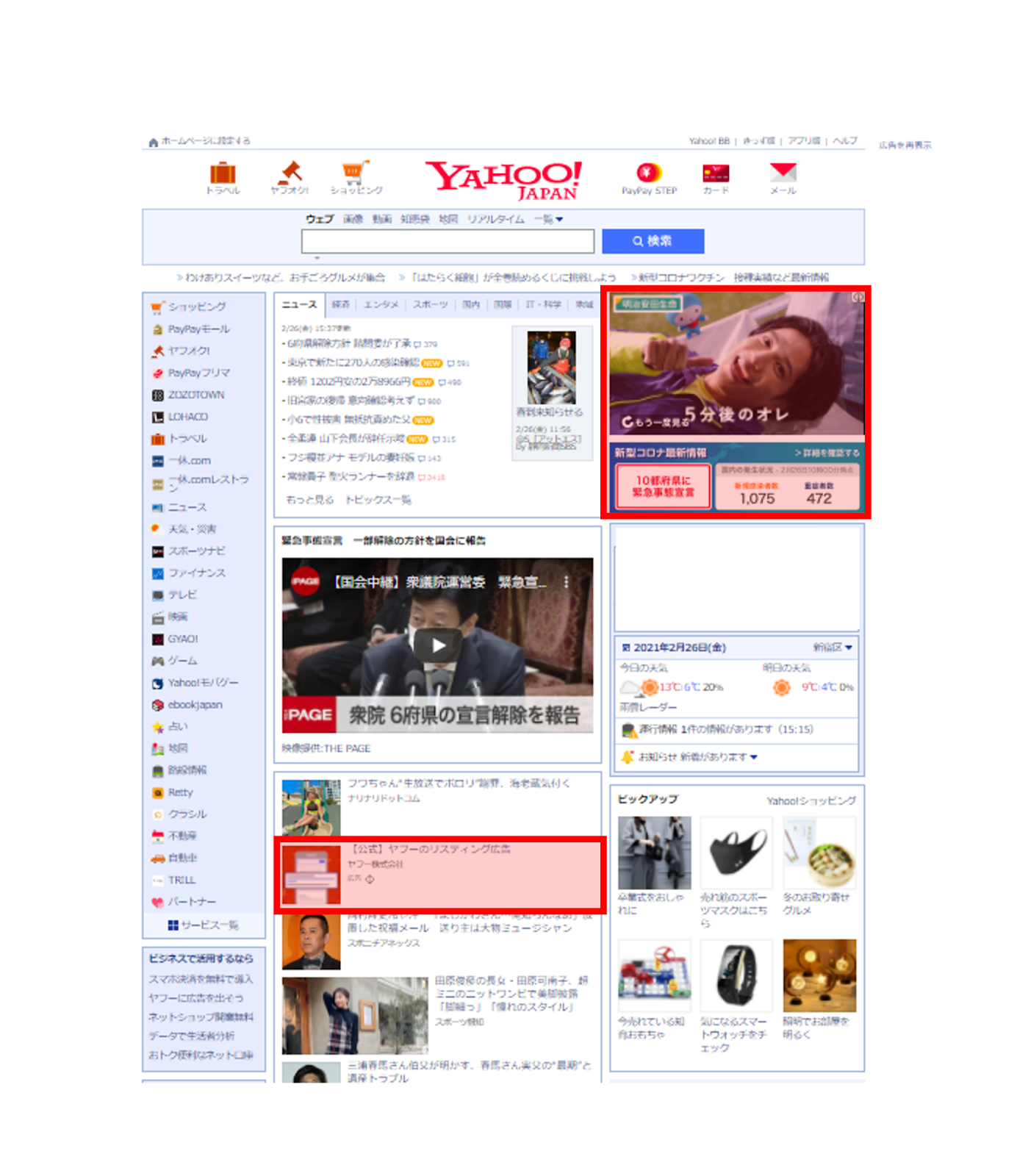Image resolution: width=1017 pixels, height=1176 pixels.
Task: Open Retty in the sidebar
Action: point(180,792)
